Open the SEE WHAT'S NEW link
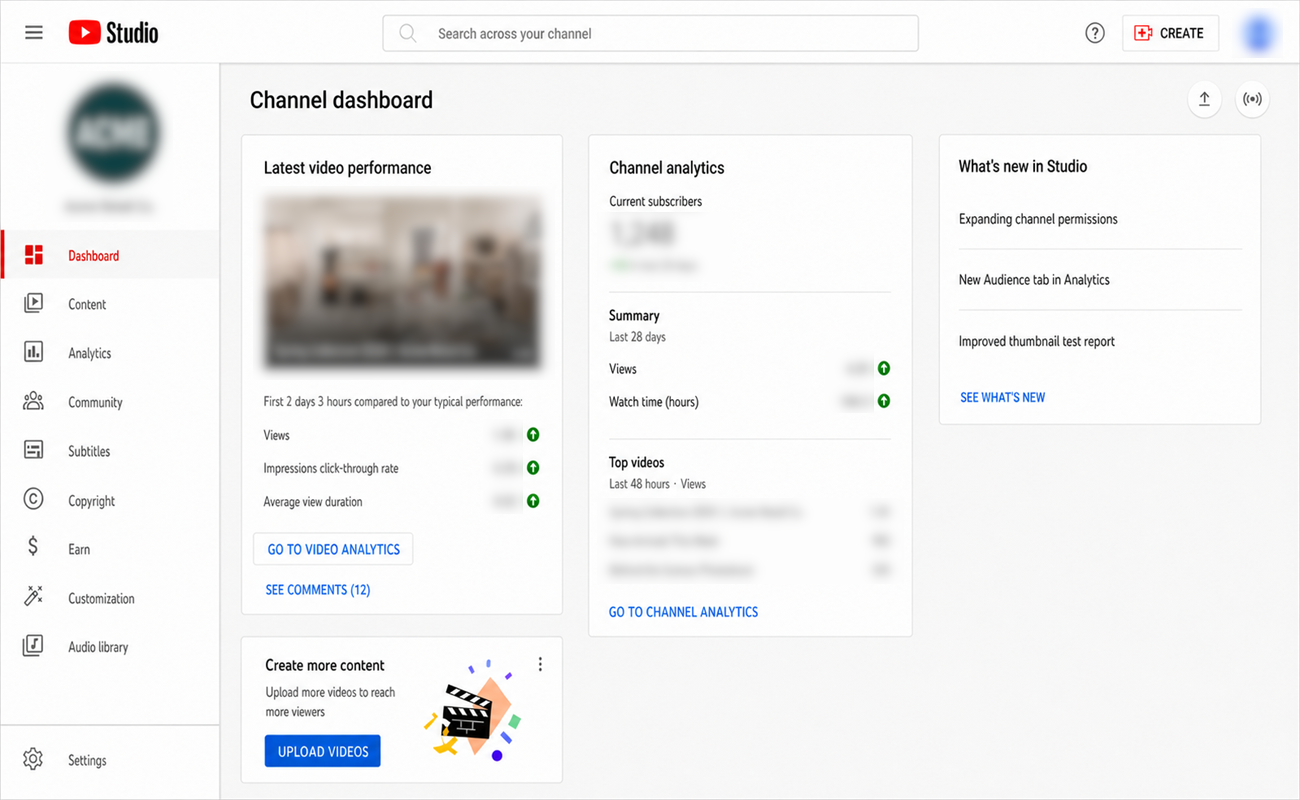 1003,397
